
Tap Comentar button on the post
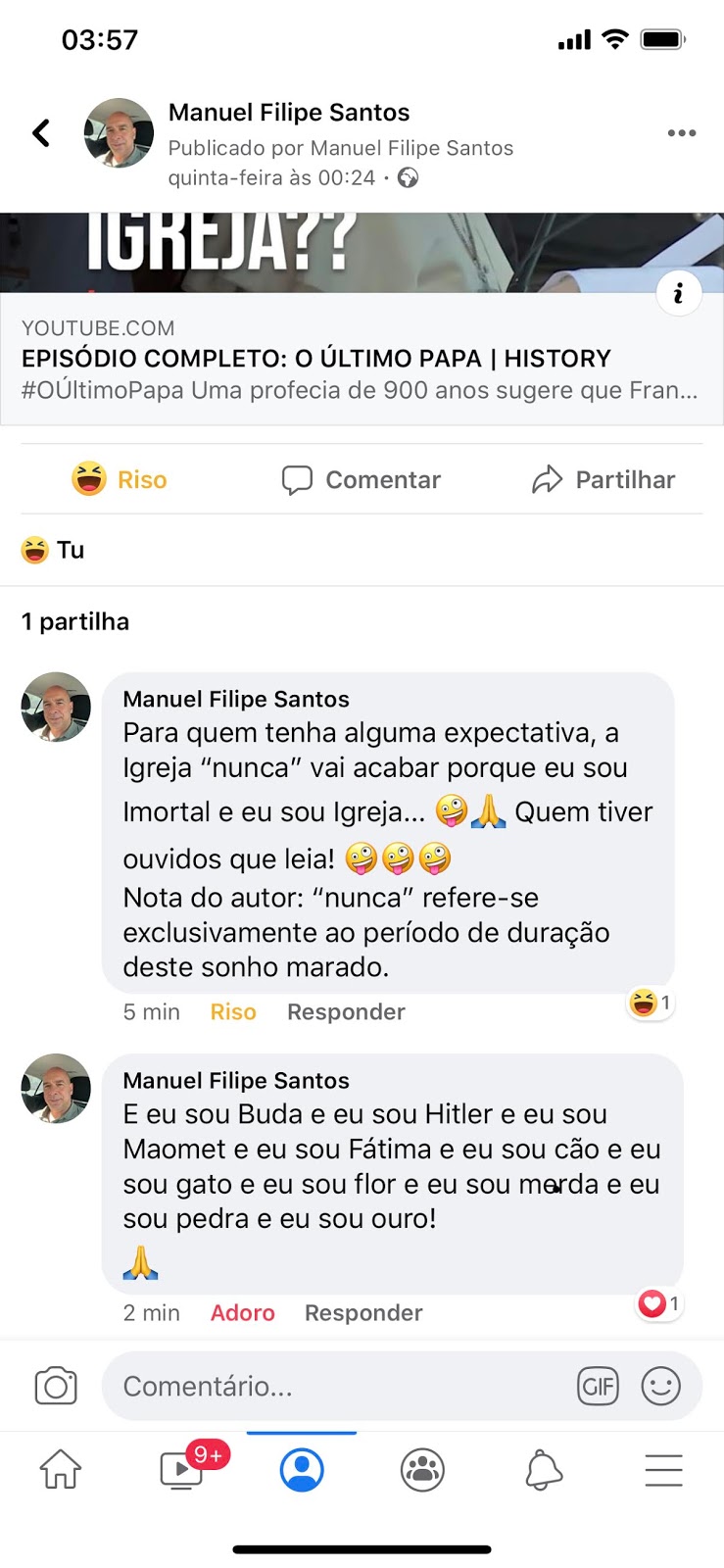tap(362, 479)
